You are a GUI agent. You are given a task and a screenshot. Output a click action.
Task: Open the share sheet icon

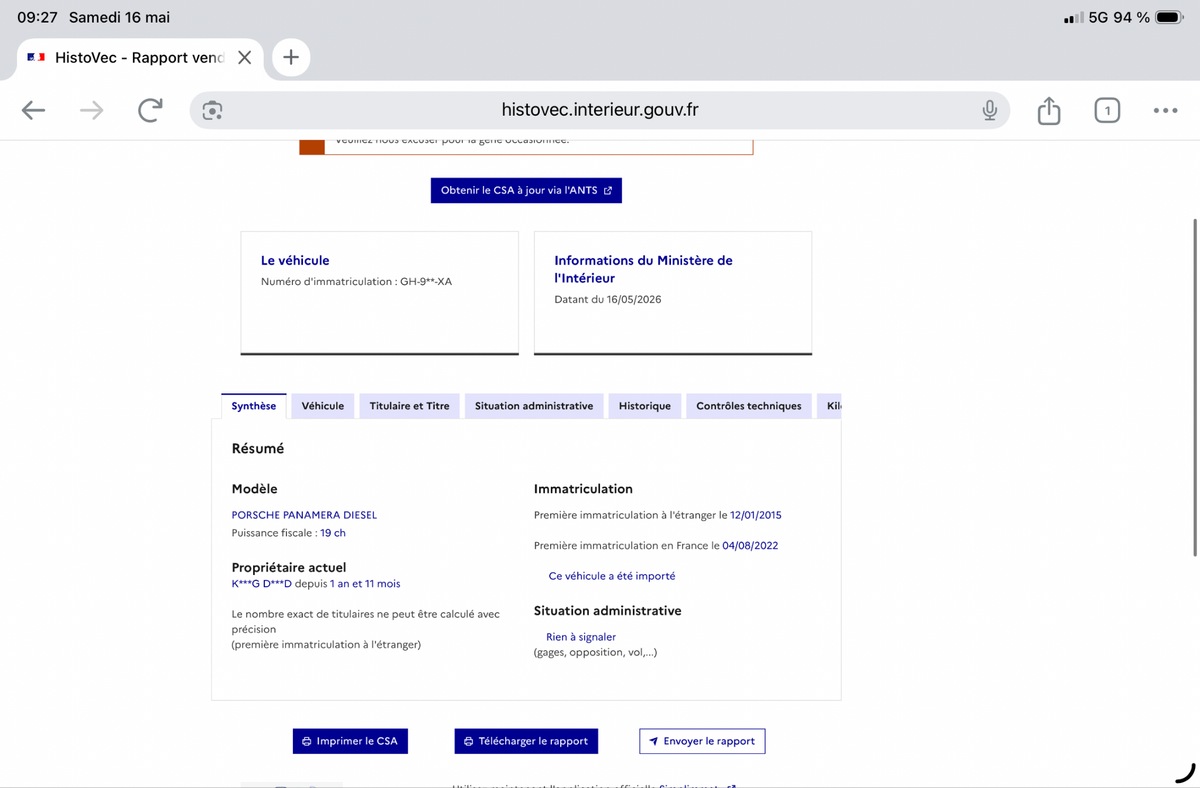point(1048,110)
